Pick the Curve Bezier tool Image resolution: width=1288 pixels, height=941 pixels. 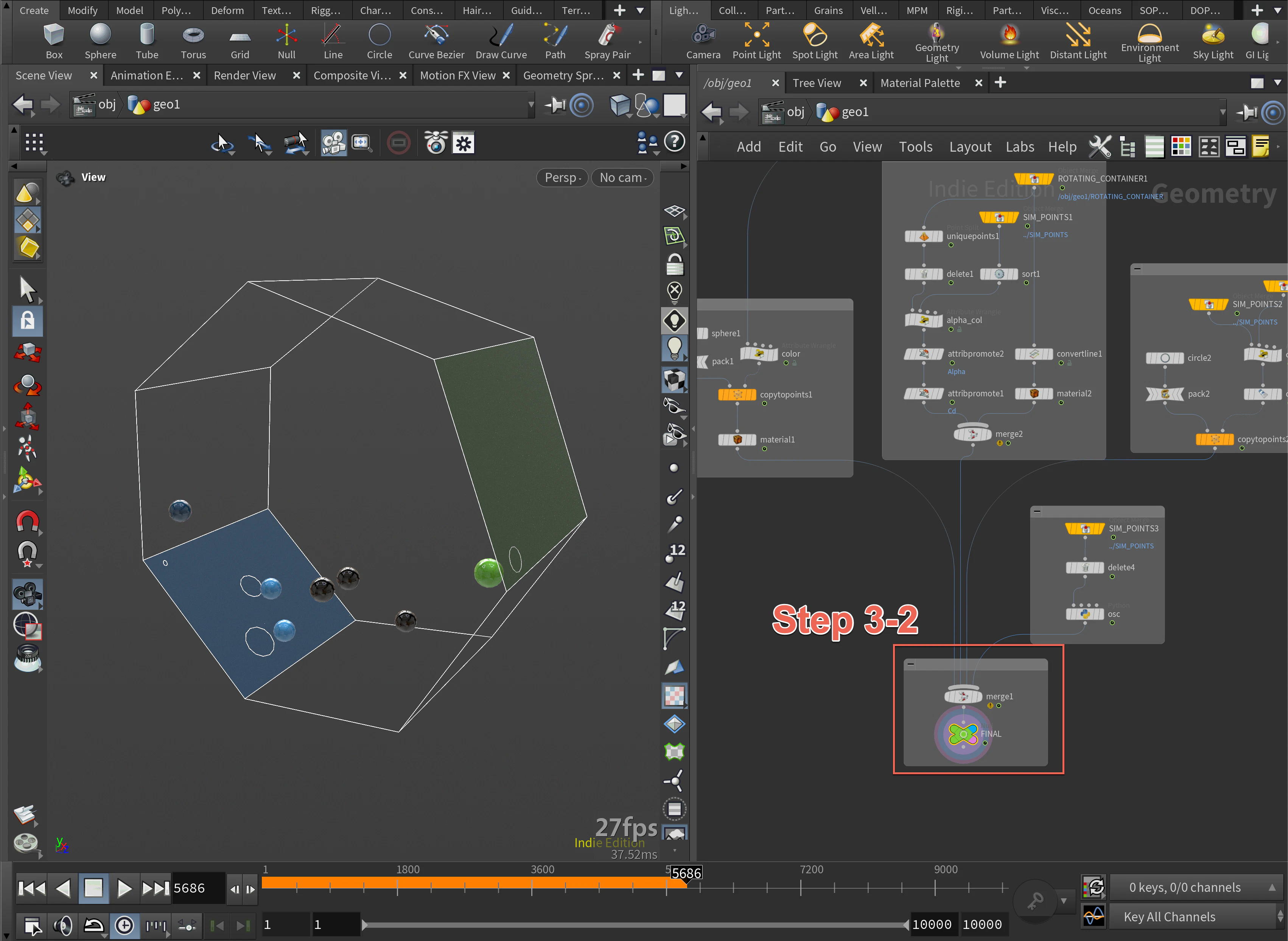click(436, 41)
